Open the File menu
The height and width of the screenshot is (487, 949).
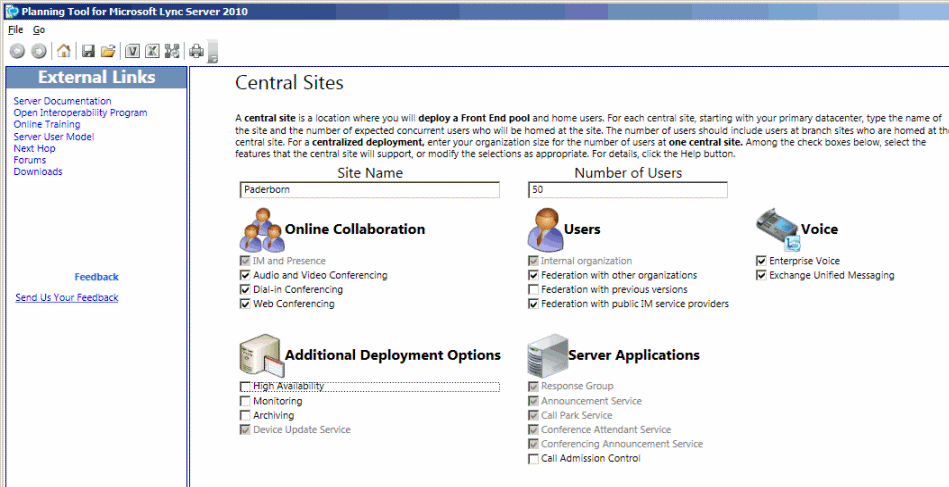coord(15,30)
